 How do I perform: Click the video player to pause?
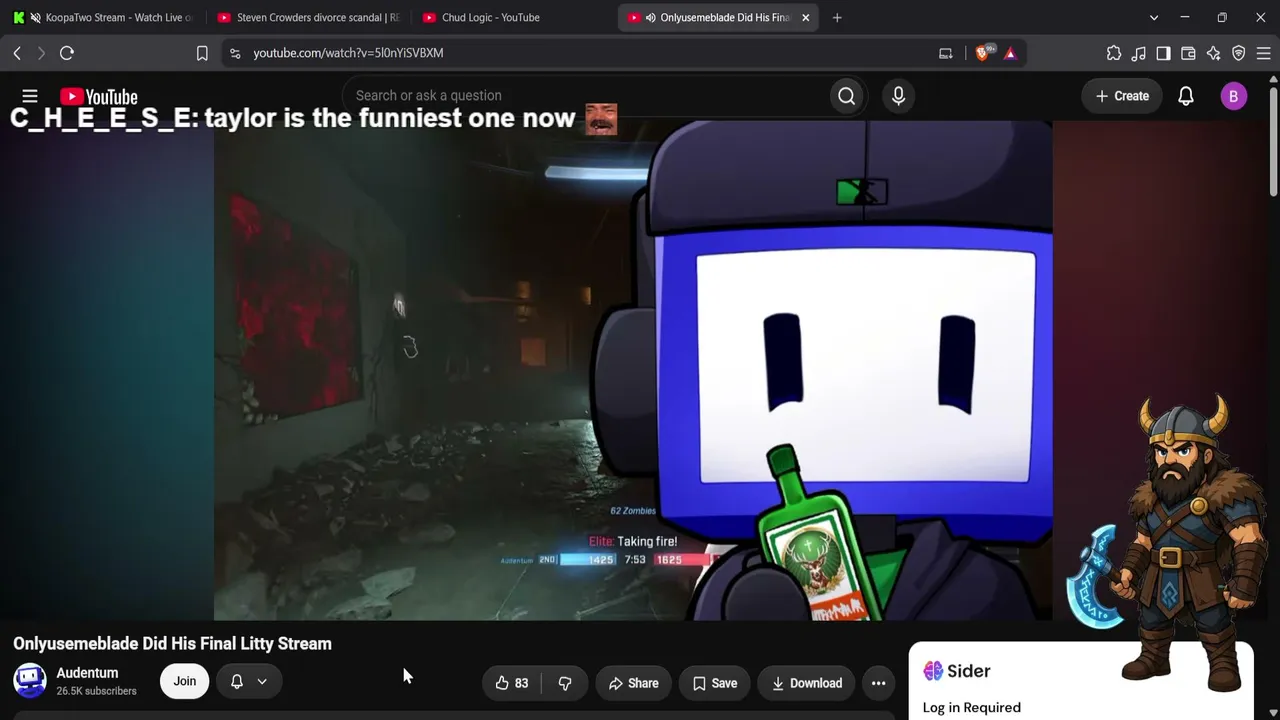632,370
